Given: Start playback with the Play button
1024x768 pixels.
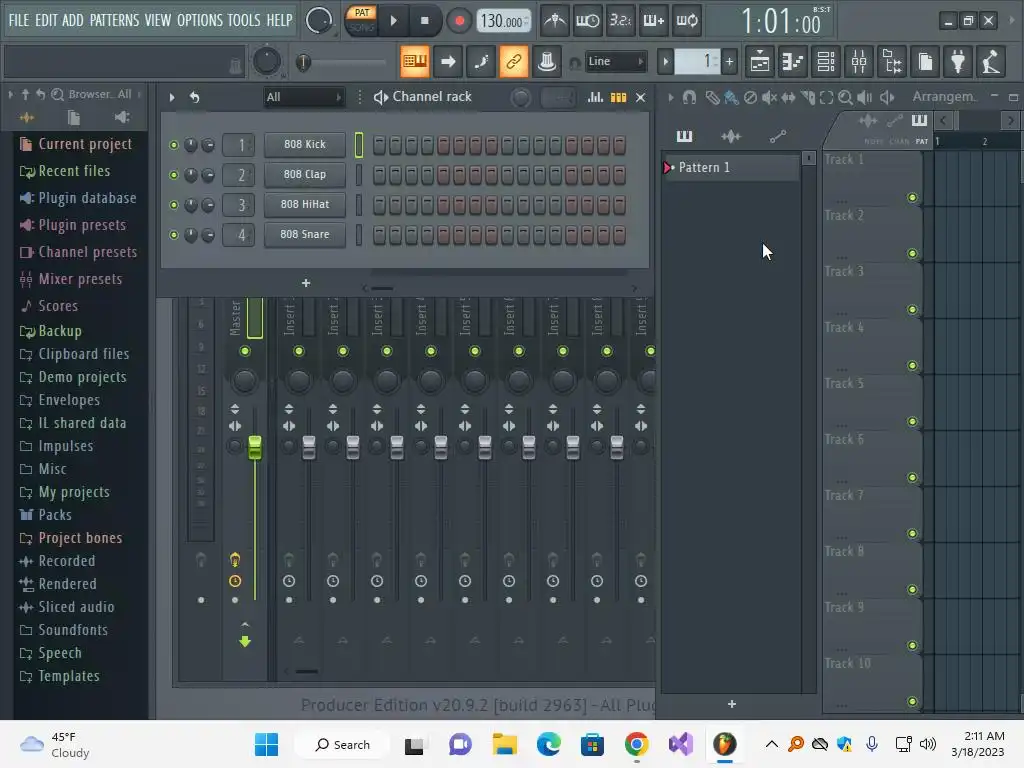Looking at the screenshot, I should coord(393,21).
